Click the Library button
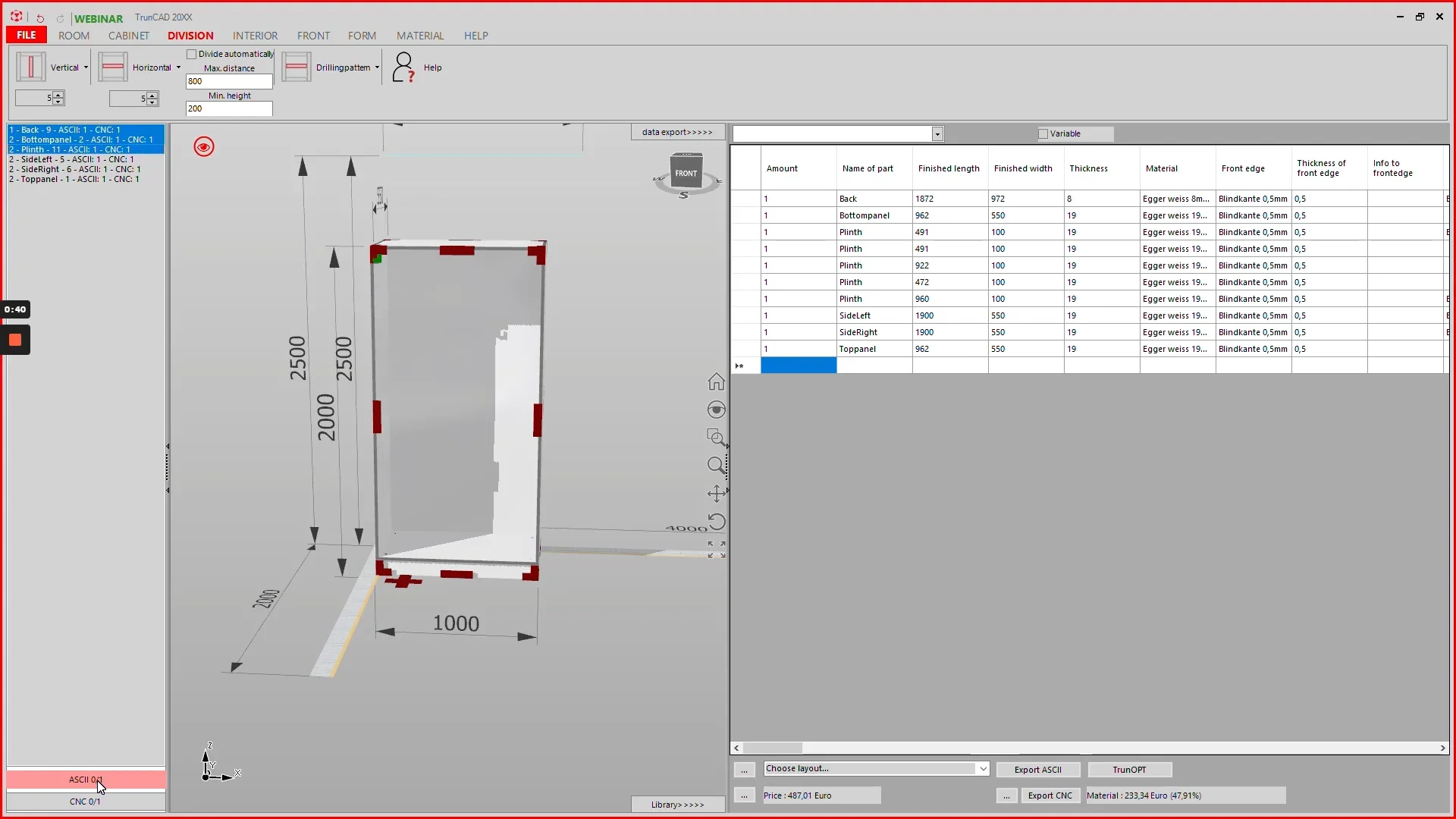 677,805
